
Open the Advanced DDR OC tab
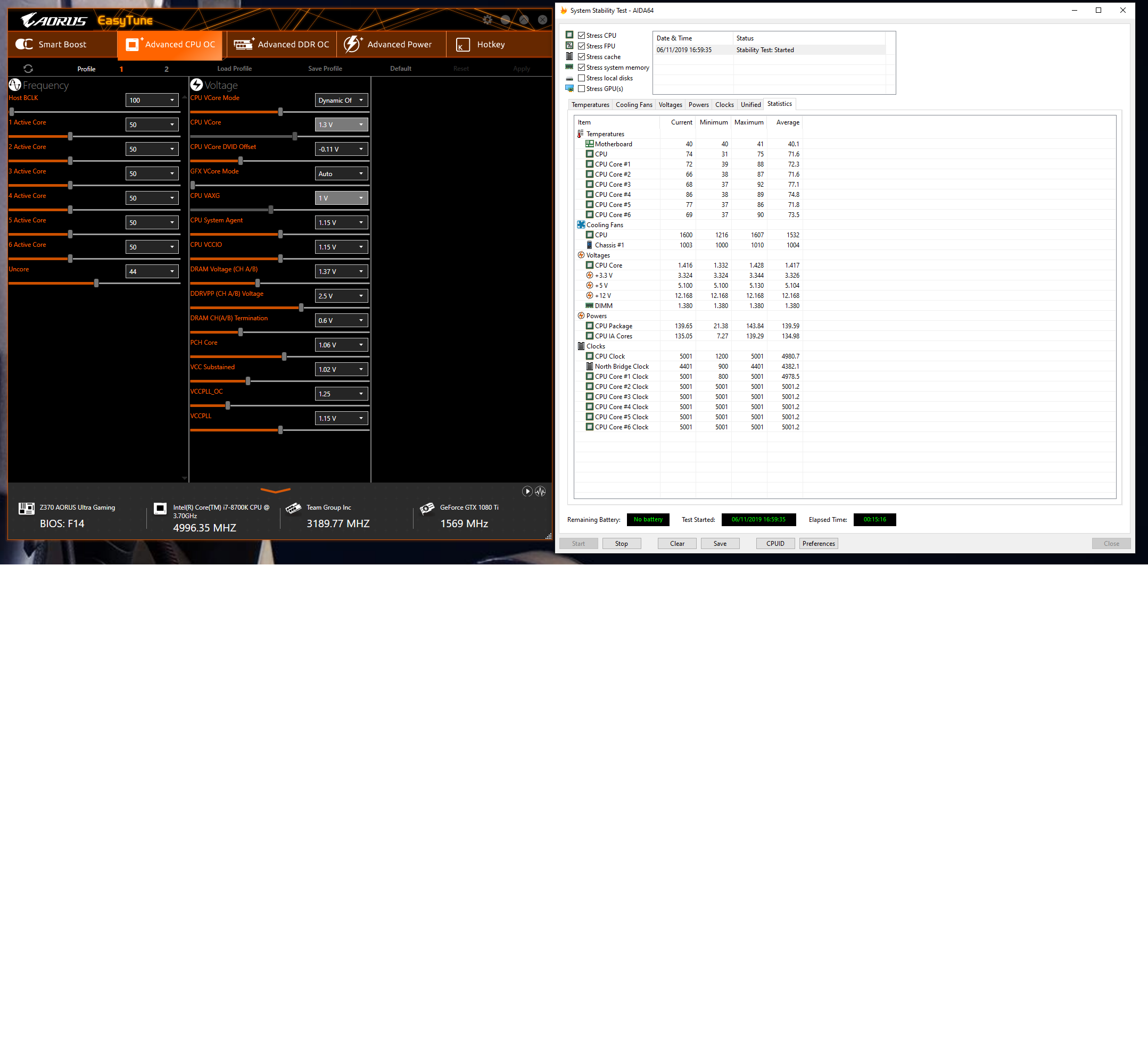click(282, 44)
